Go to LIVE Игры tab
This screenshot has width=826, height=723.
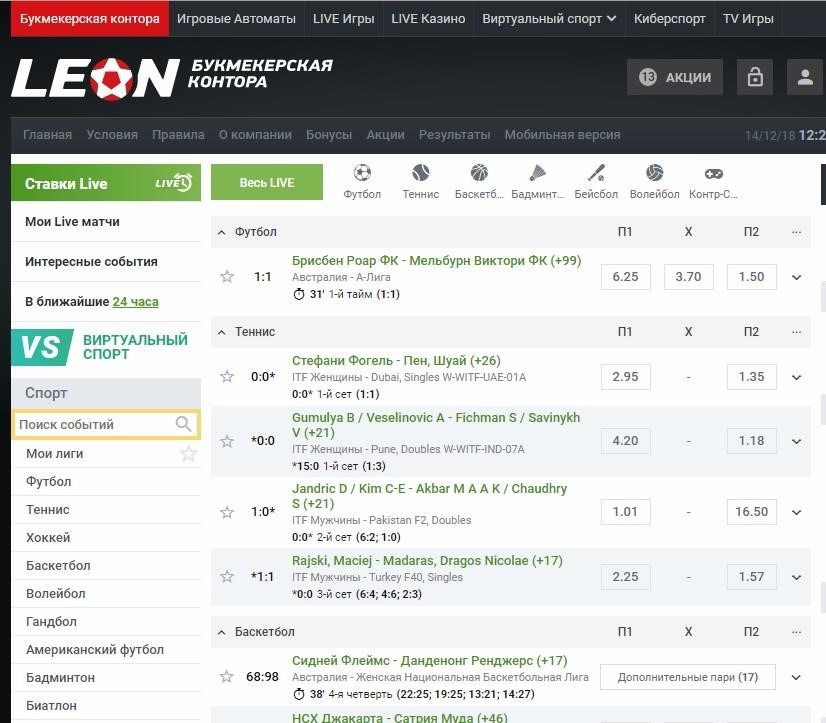tap(343, 18)
